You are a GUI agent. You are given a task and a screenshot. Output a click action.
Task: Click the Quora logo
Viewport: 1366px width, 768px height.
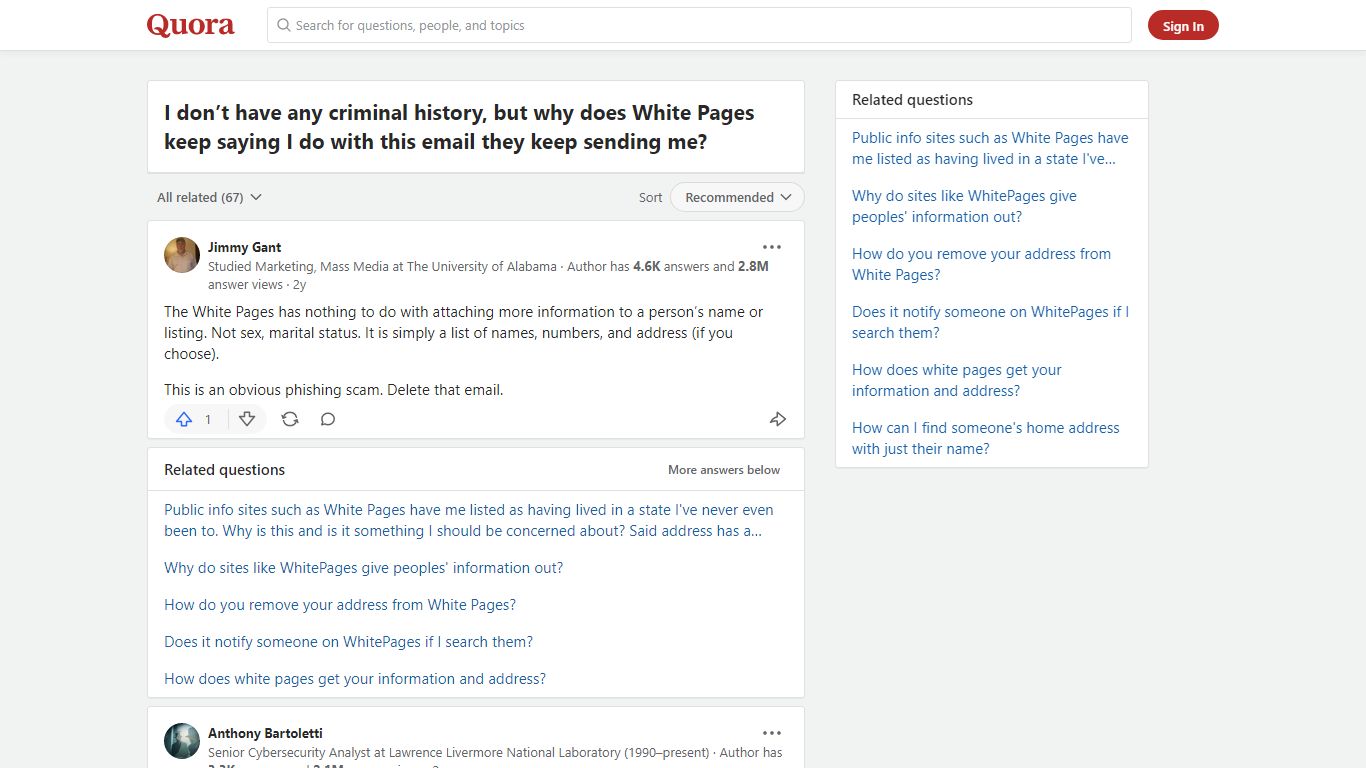click(190, 25)
